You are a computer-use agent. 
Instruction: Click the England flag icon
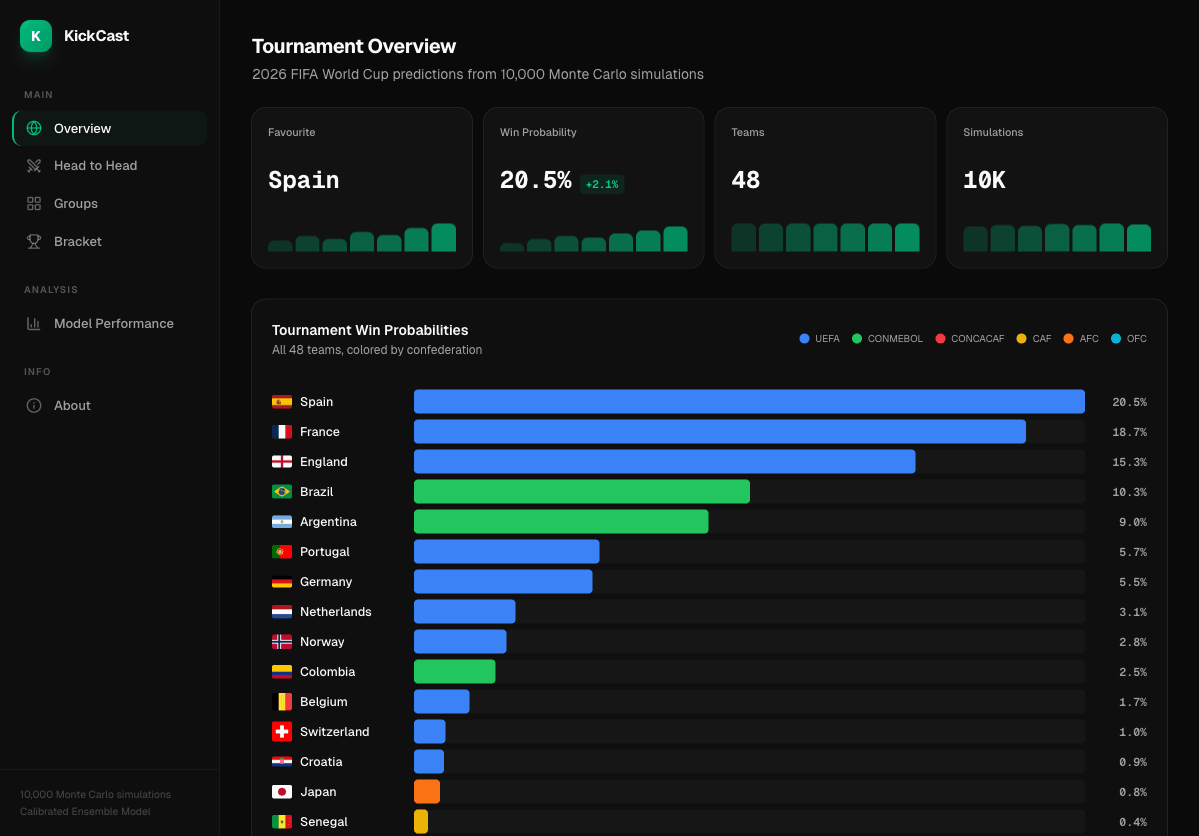(282, 462)
